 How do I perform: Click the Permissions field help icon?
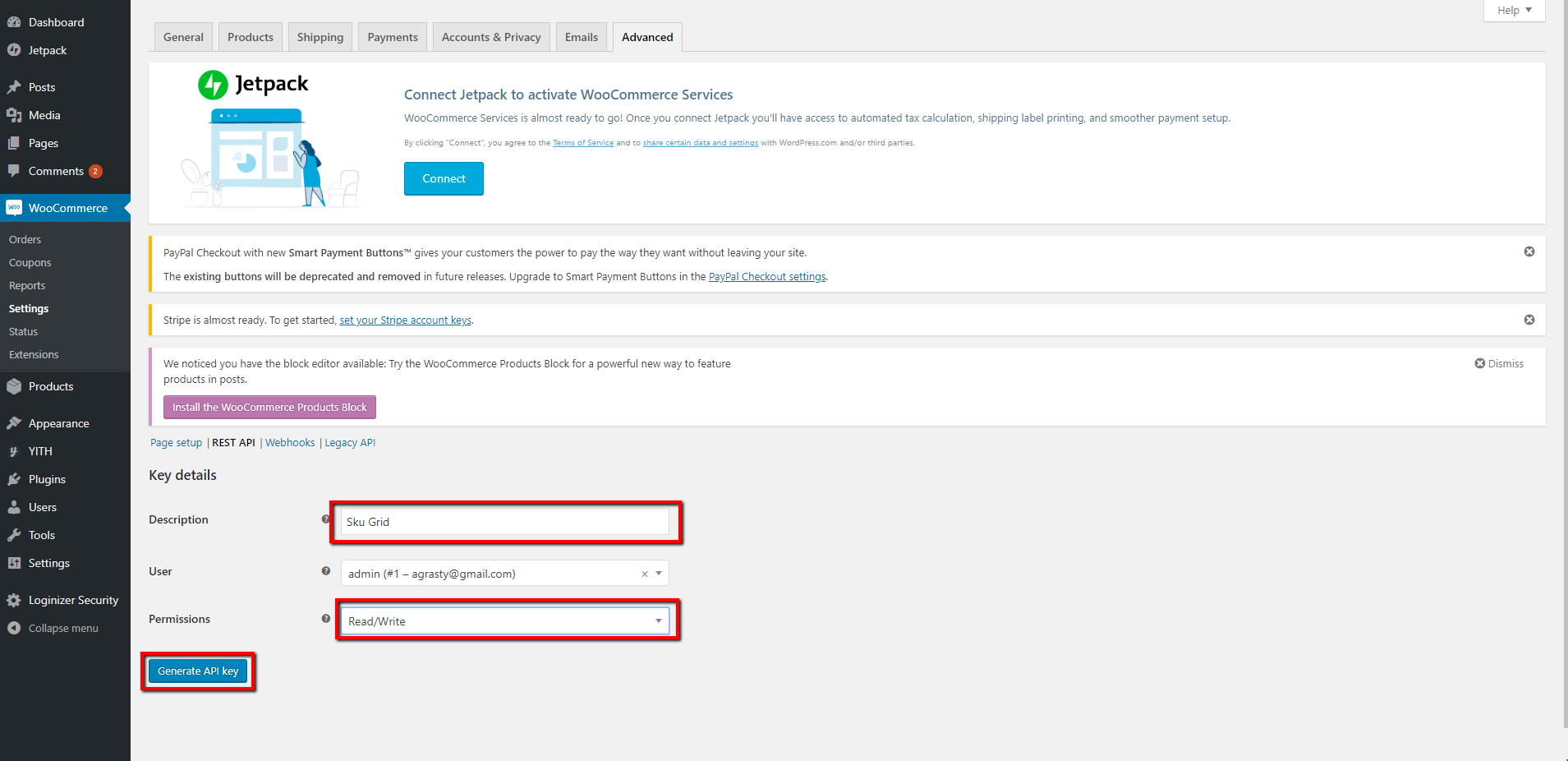pyautogui.click(x=326, y=619)
